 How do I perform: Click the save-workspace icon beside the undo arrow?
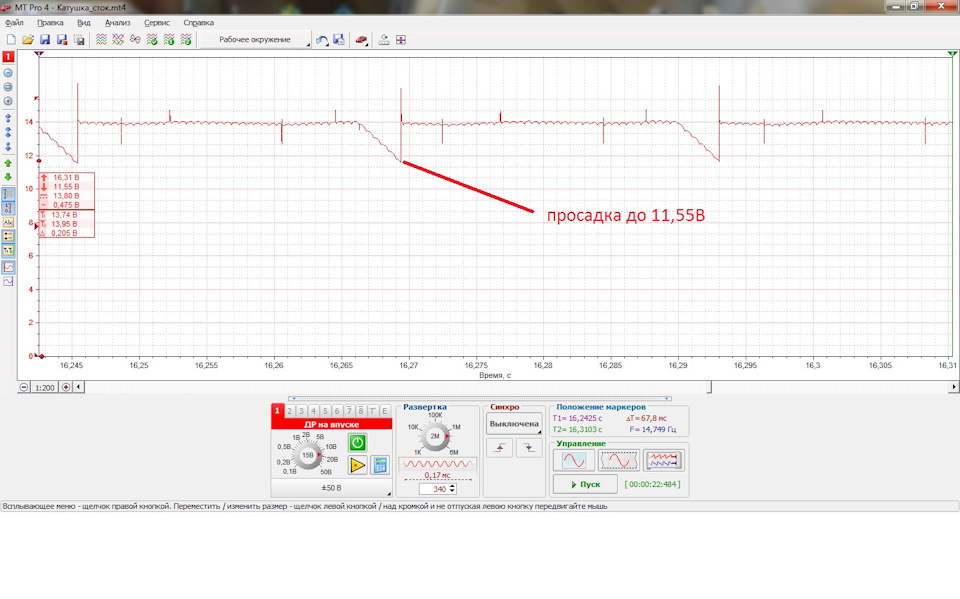pyautogui.click(x=339, y=40)
